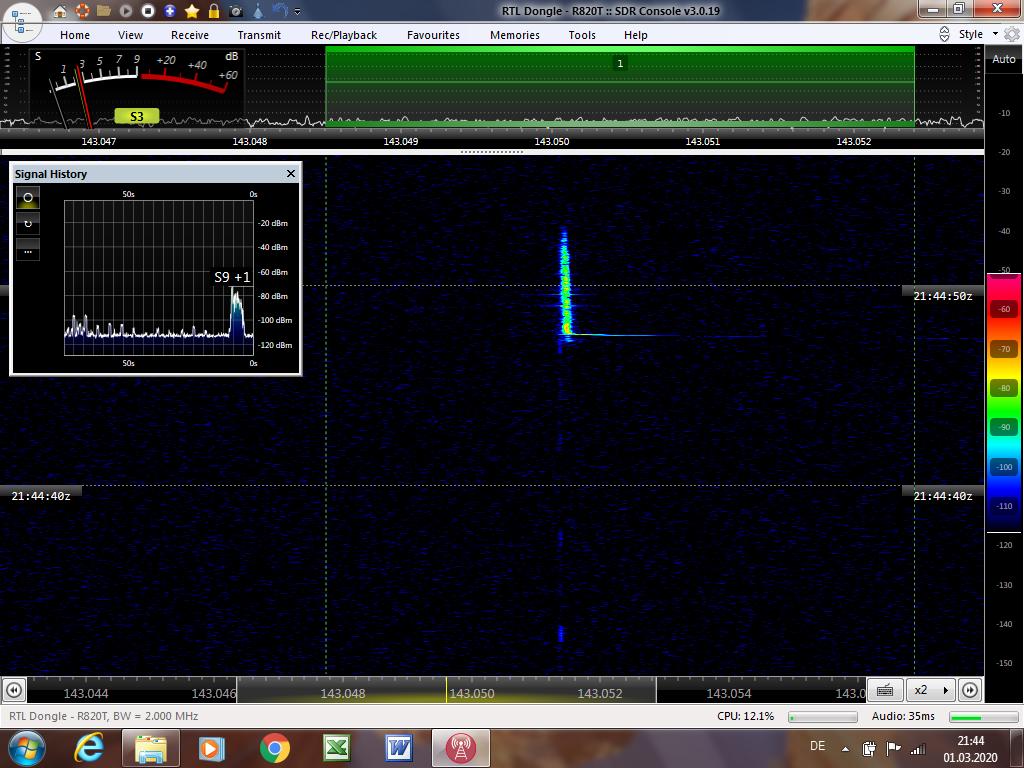1024x768 pixels.
Task: Click the Home house icon in quick toolbar
Action: tap(60, 10)
